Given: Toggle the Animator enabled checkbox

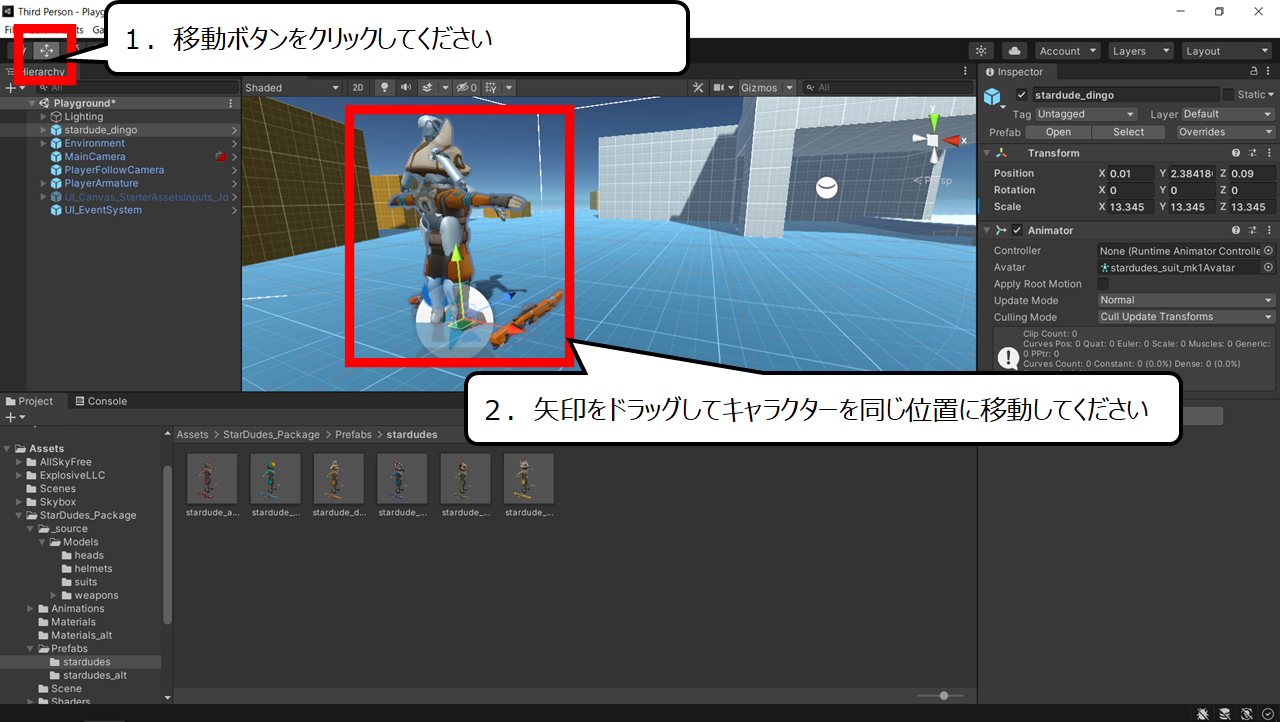Looking at the screenshot, I should tap(1017, 230).
